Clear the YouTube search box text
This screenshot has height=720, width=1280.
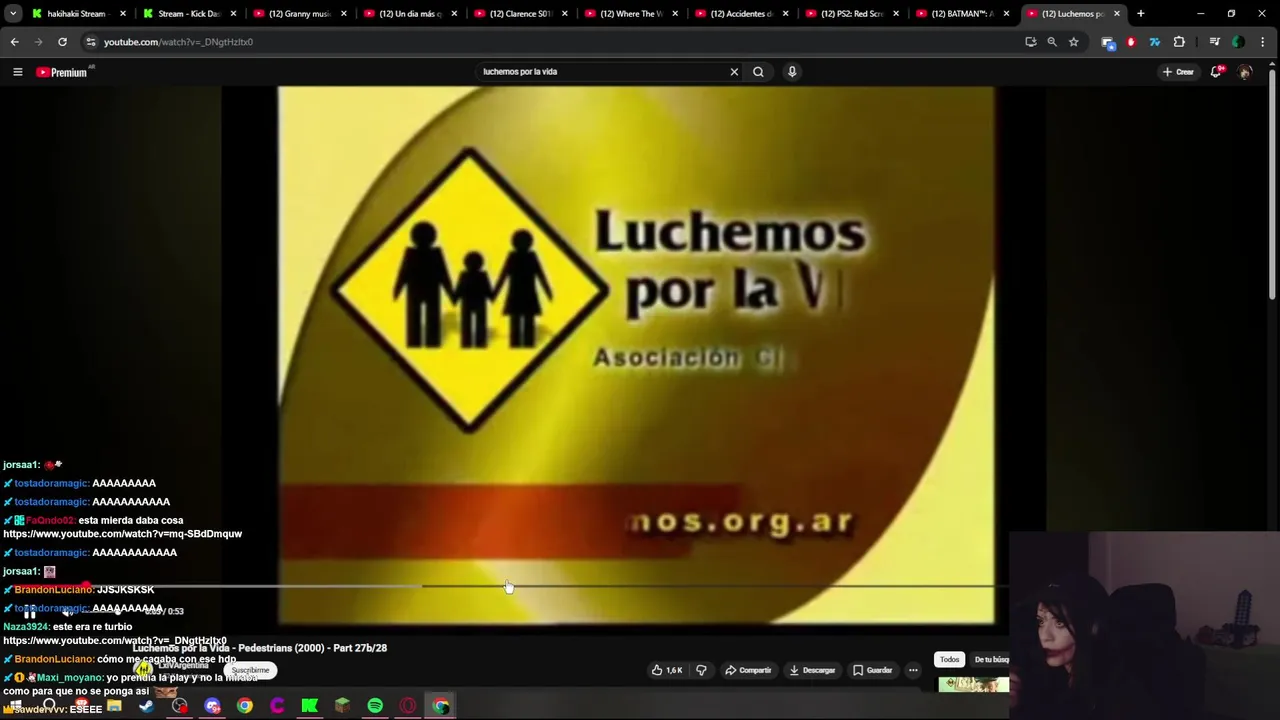pos(734,72)
